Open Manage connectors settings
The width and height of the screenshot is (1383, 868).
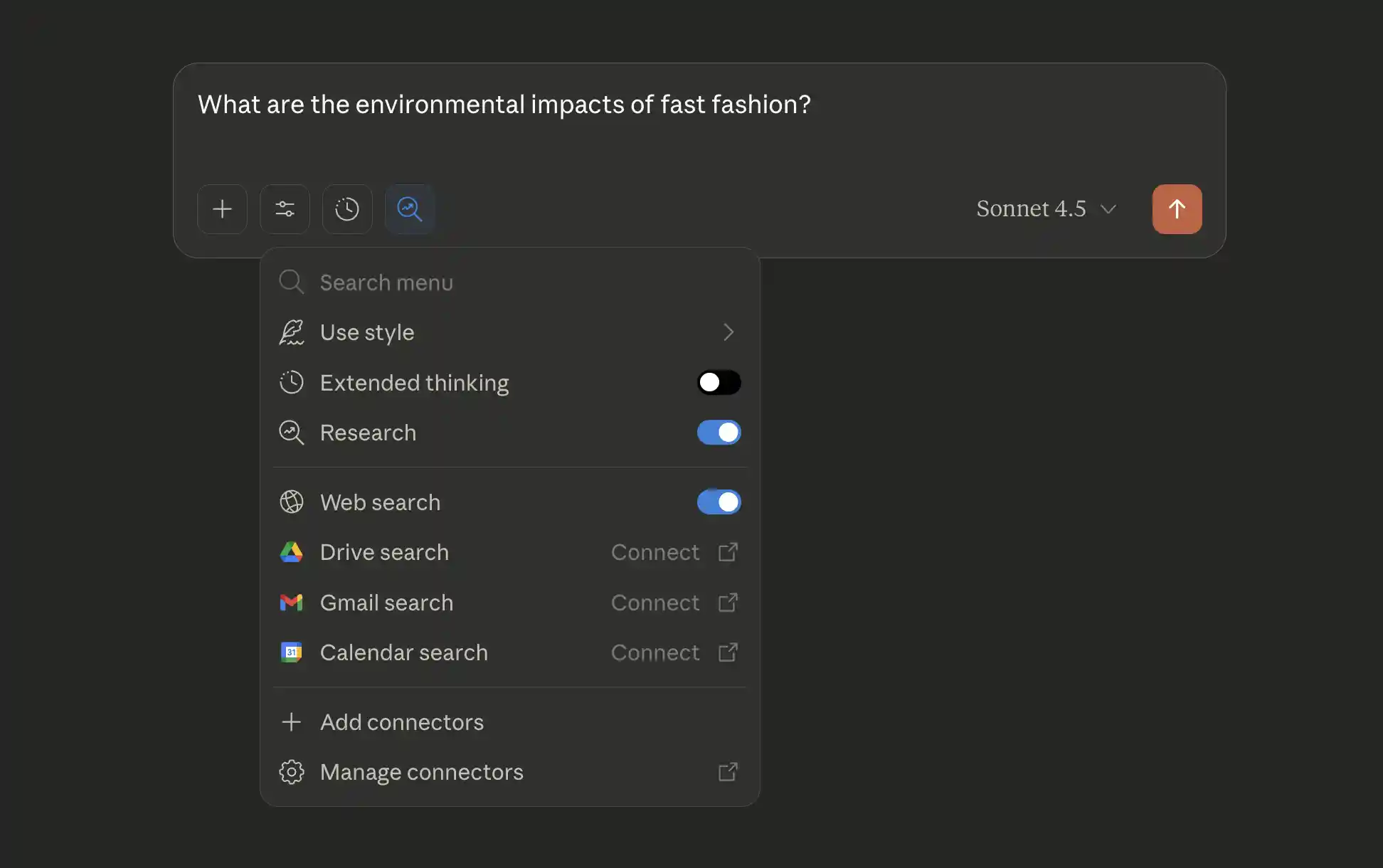pyautogui.click(x=421, y=772)
